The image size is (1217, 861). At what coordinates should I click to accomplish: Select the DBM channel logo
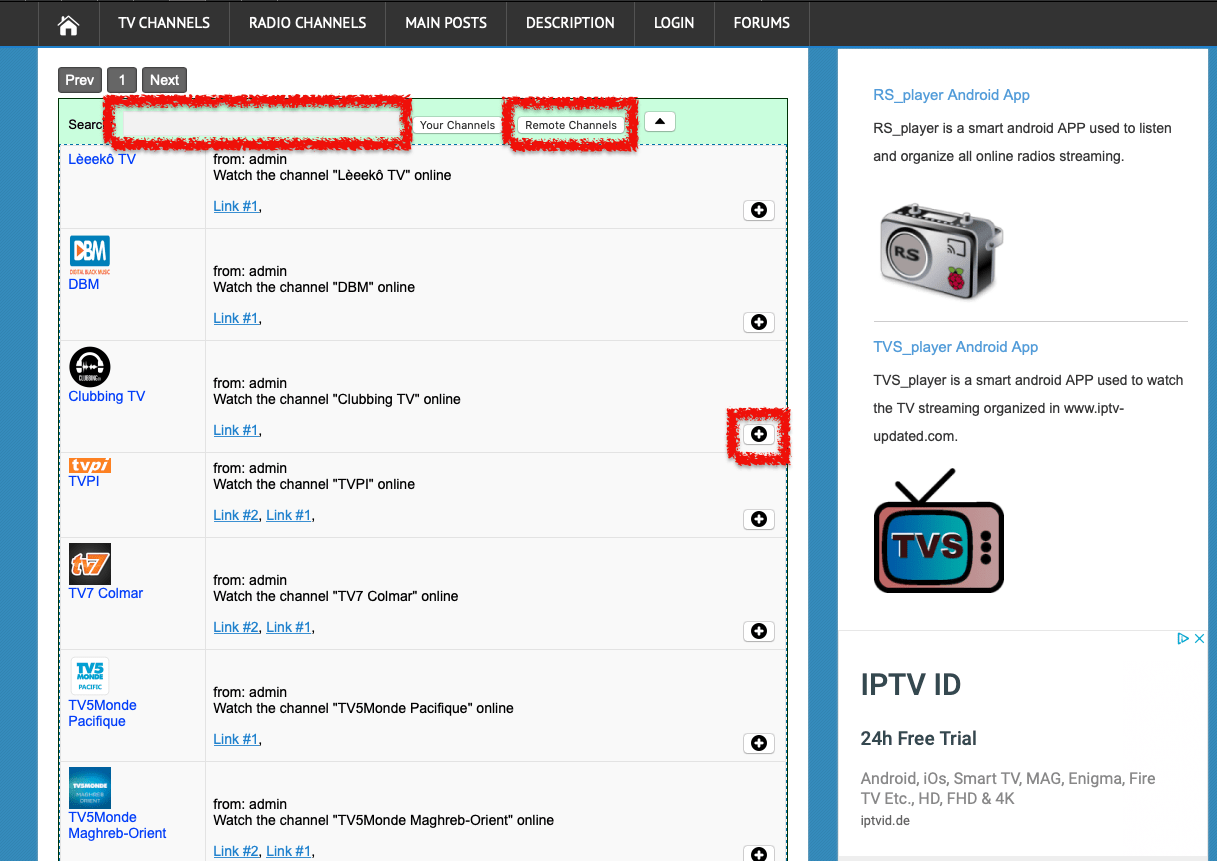[x=88, y=250]
